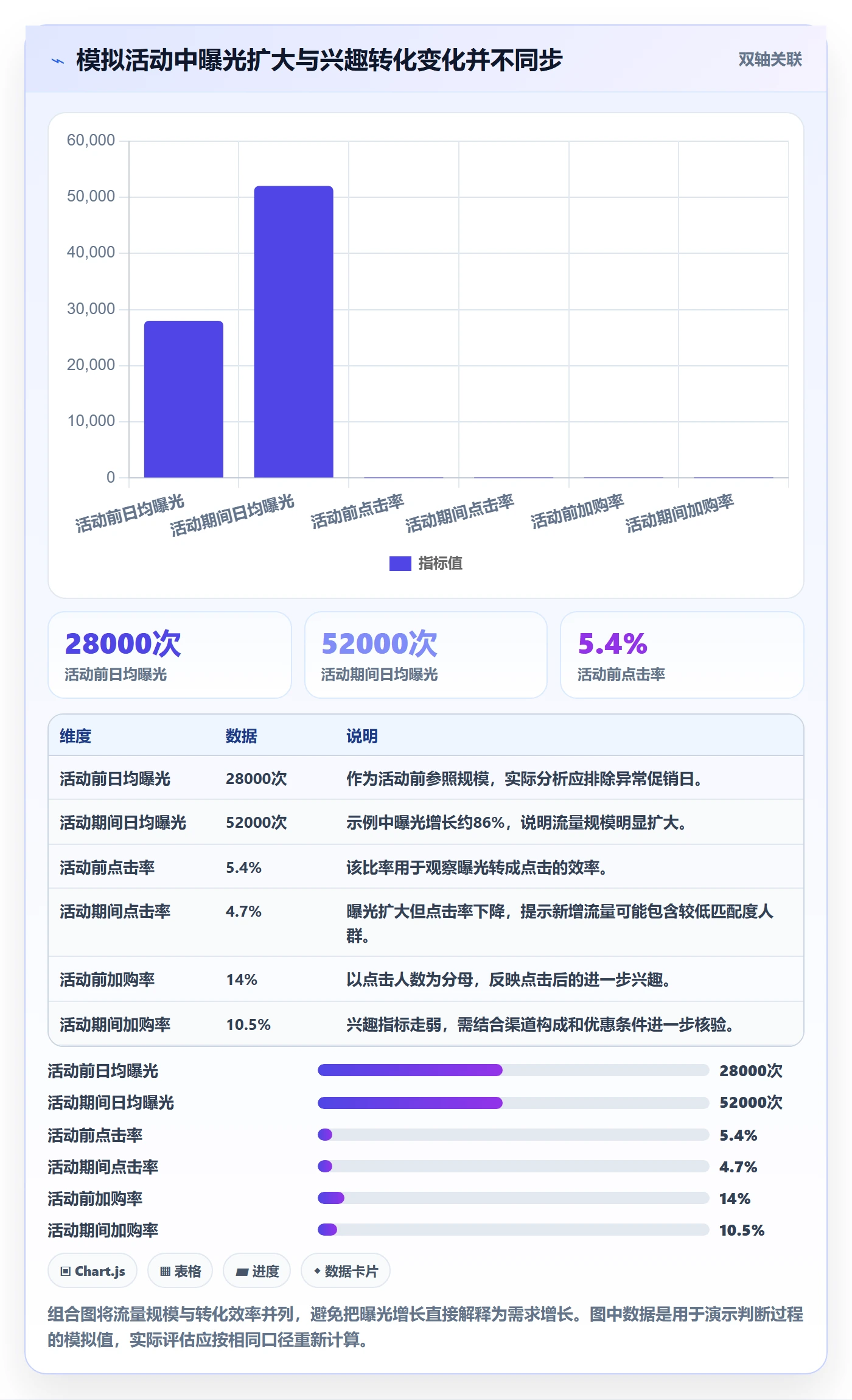Click the 双轴关联 tag in header
Viewport: 852px width, 1400px height.
[x=770, y=59]
